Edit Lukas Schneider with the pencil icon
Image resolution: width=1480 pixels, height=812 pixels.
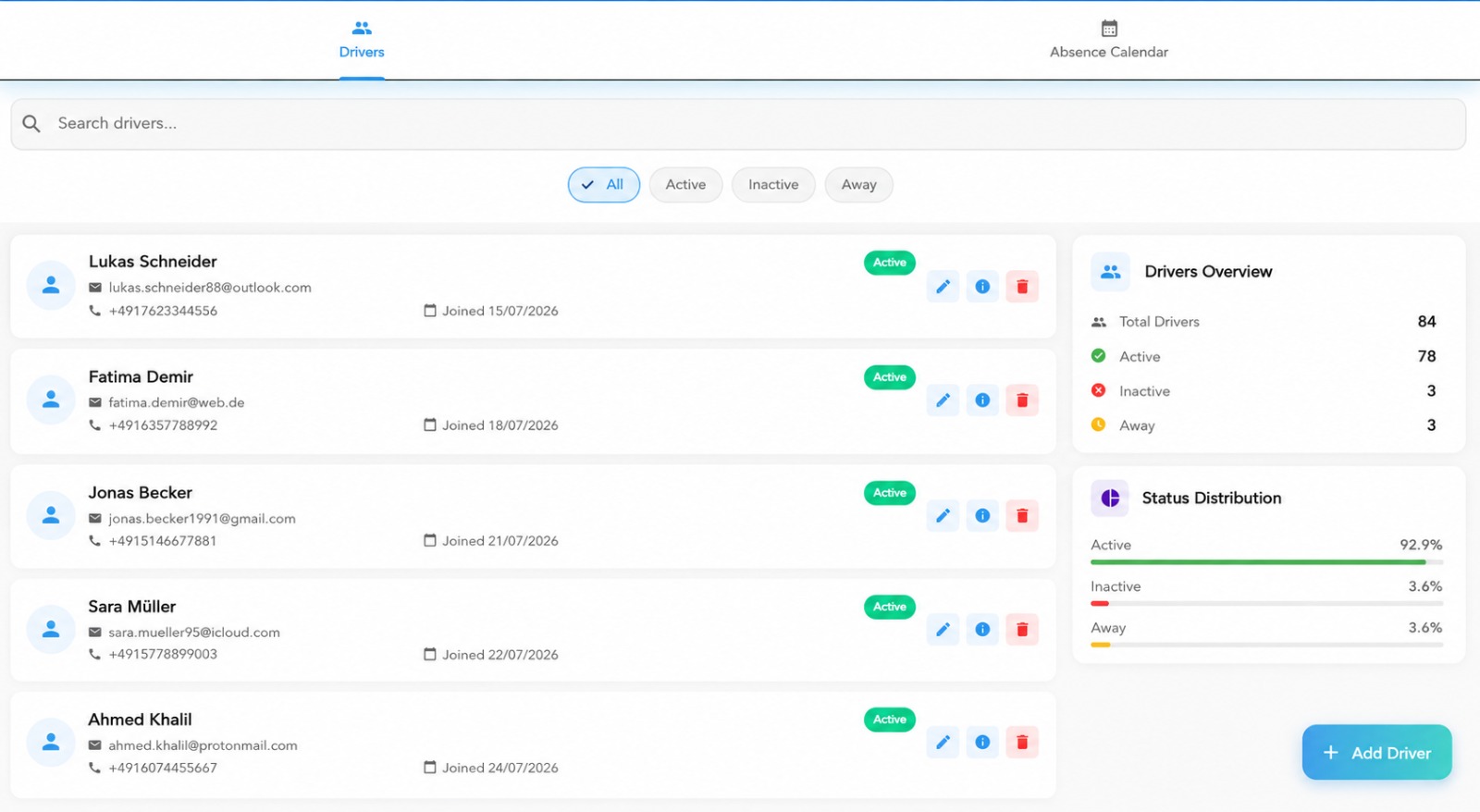tap(943, 287)
